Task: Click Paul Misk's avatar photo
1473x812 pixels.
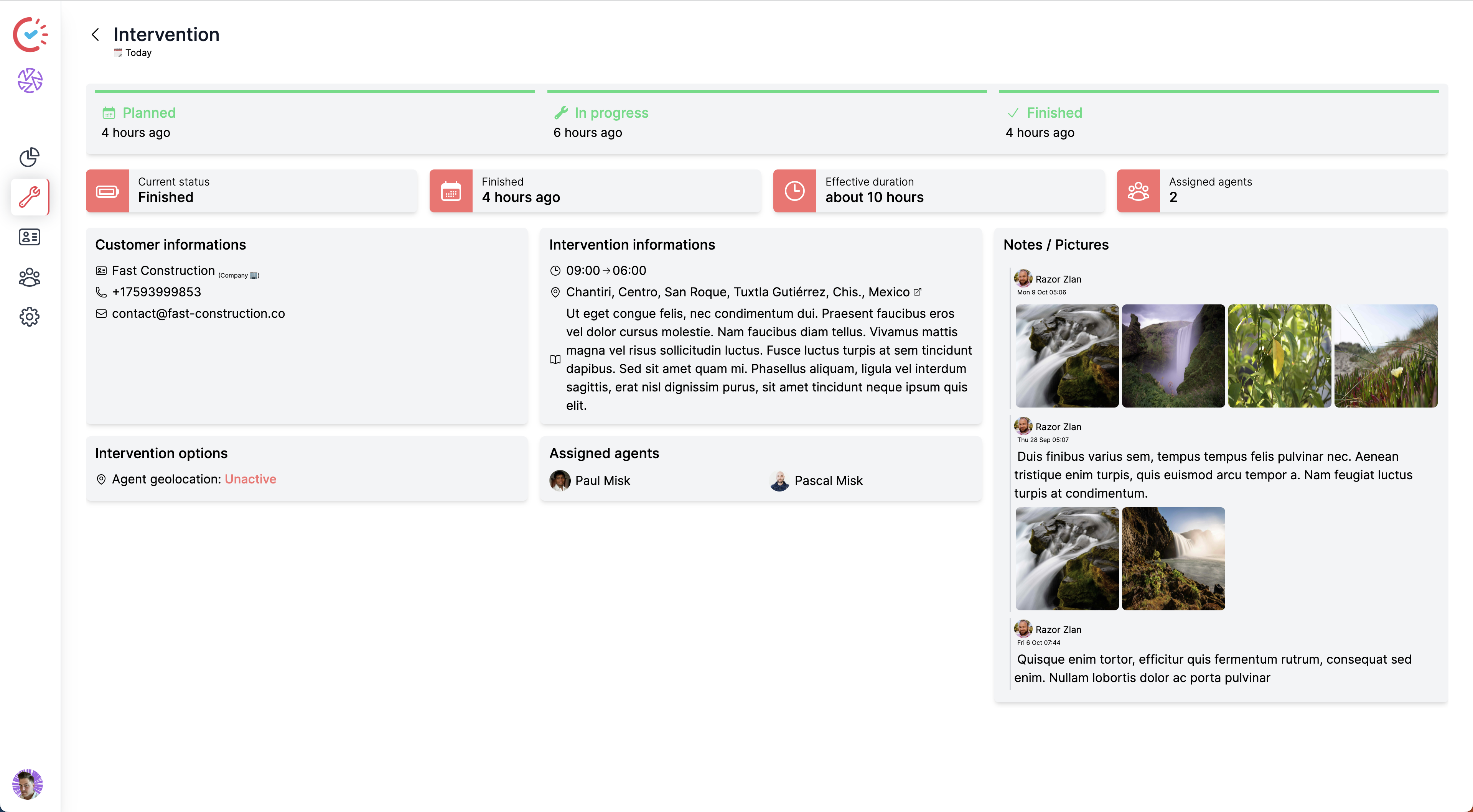Action: (560, 481)
